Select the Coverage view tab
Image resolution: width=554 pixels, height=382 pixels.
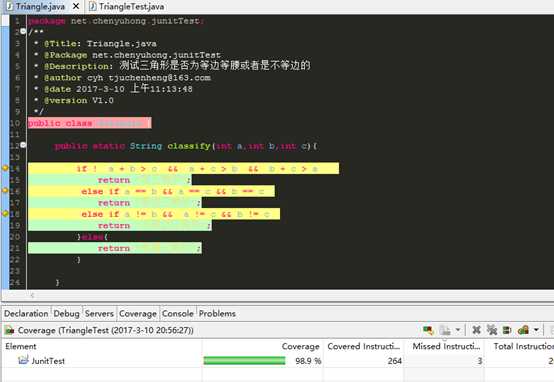point(138,313)
